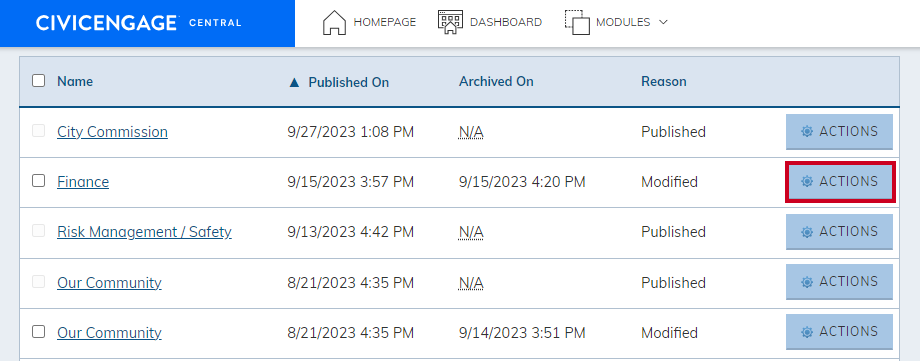Toggle the select-all checkbox in header
The width and height of the screenshot is (920, 361).
[x=38, y=80]
